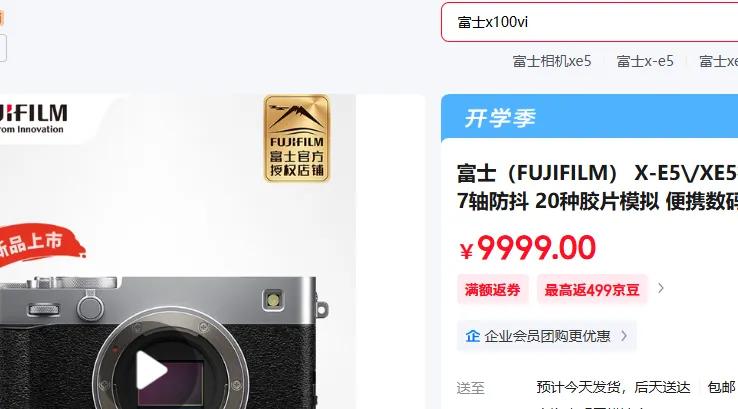Select suggested search 富士x-e5
Image resolution: width=738 pixels, height=409 pixels.
[645, 61]
